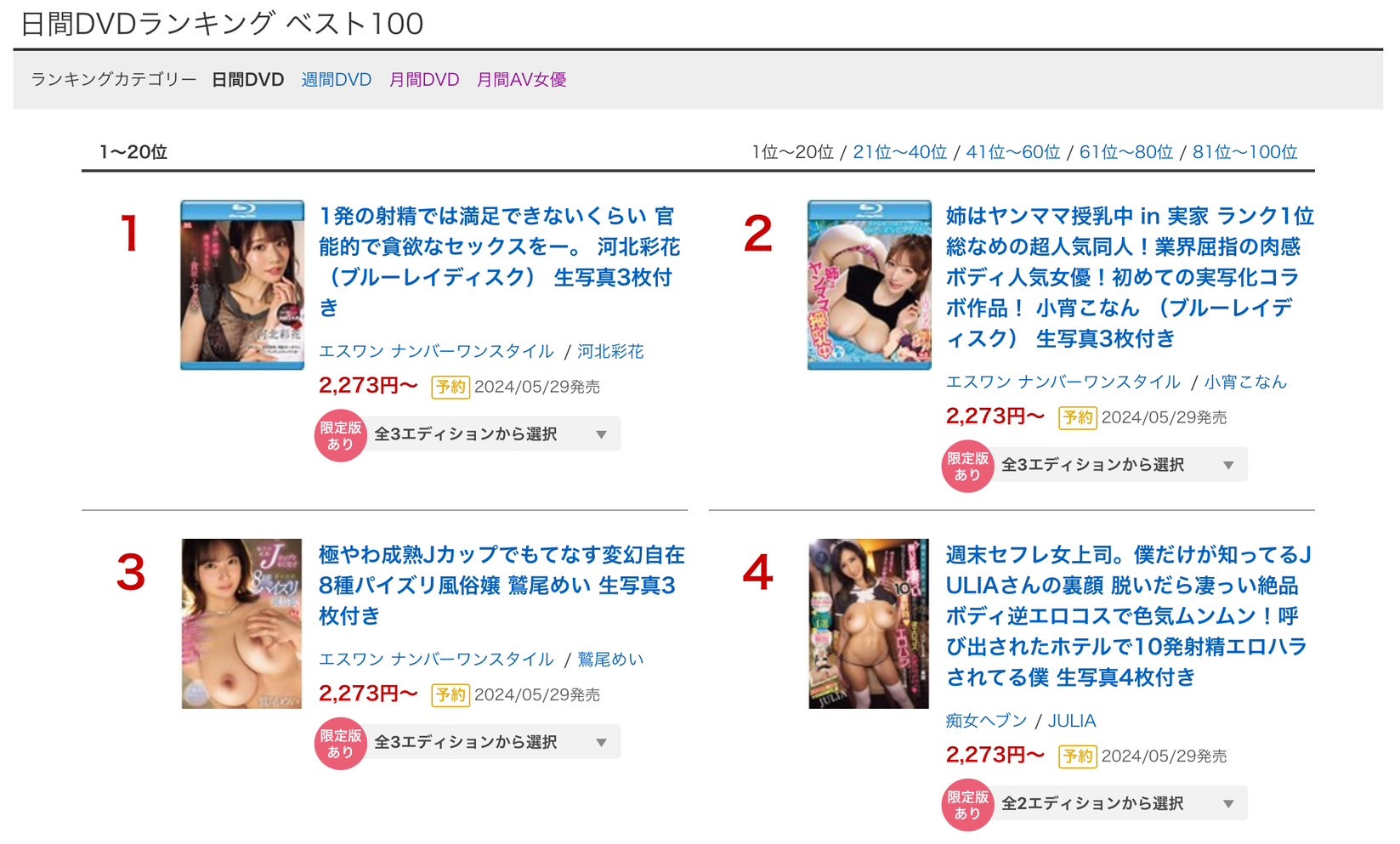The image size is (1400, 844).
Task: Jump to the 81位〜100位 ranking page
Action: pyautogui.click(x=1244, y=152)
